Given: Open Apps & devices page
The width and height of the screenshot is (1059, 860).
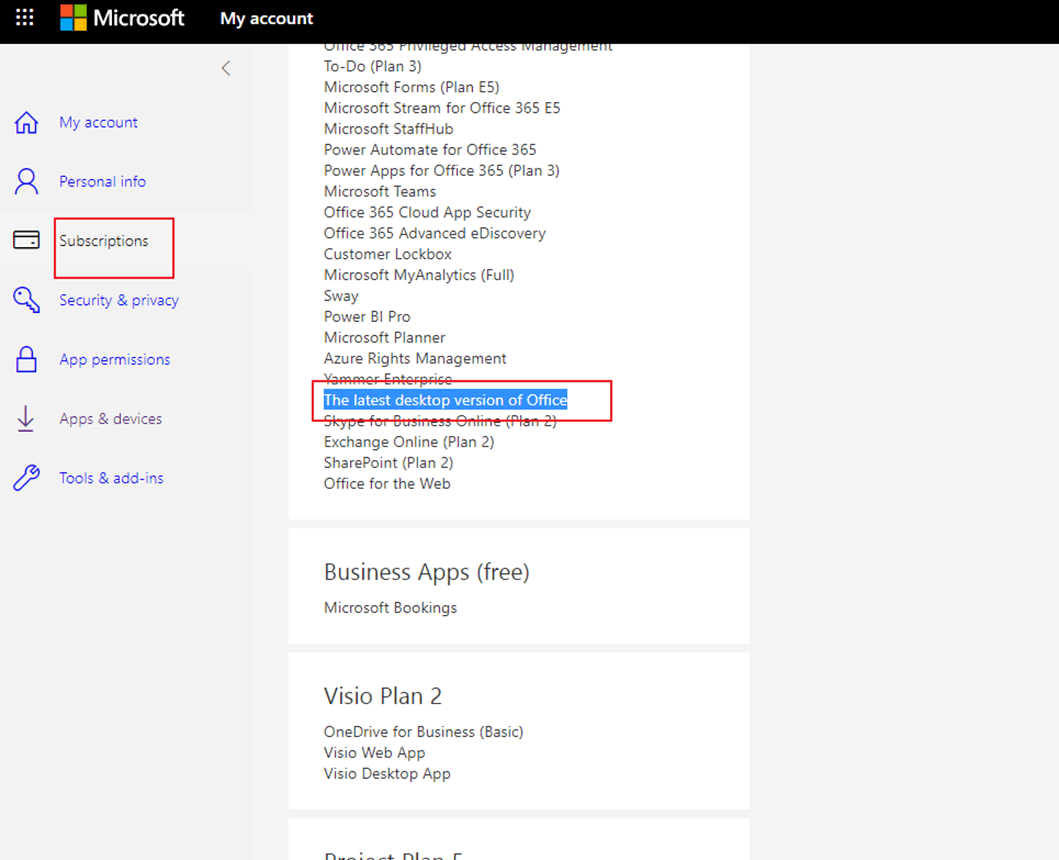Looking at the screenshot, I should [111, 419].
